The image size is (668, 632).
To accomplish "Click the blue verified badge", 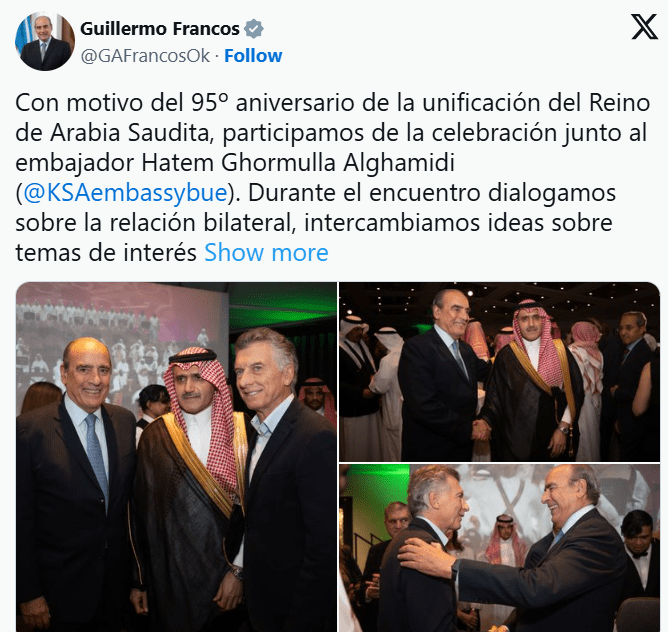I will 253,29.
